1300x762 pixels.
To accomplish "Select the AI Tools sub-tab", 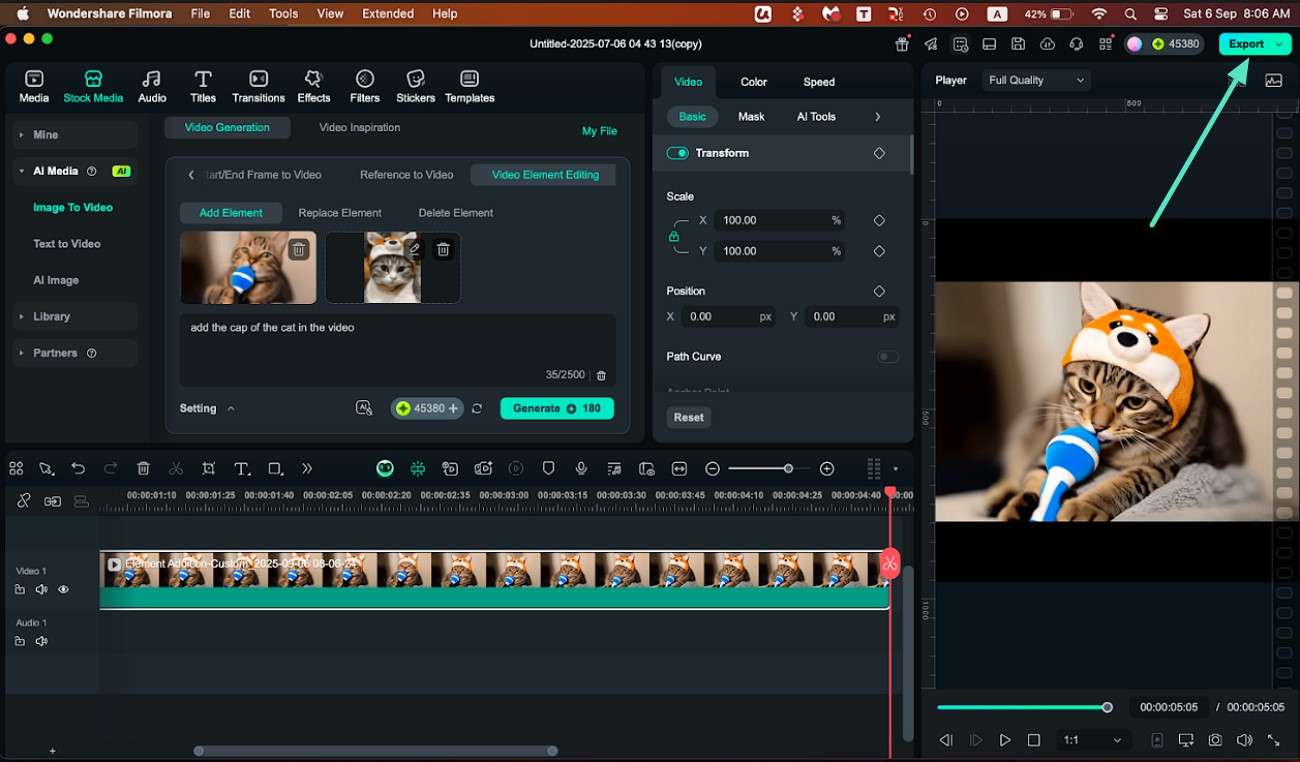I will 816,117.
